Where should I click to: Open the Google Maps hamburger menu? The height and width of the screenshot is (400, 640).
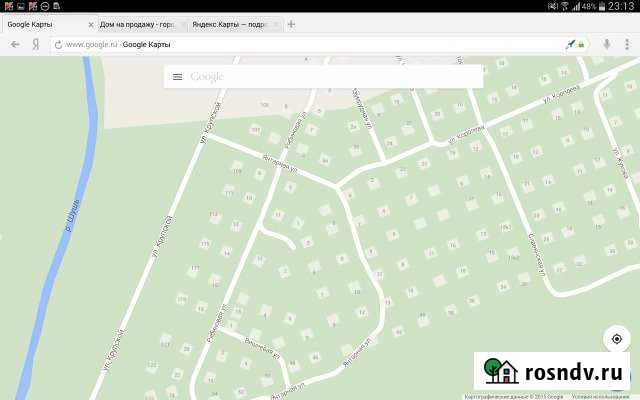pos(177,77)
